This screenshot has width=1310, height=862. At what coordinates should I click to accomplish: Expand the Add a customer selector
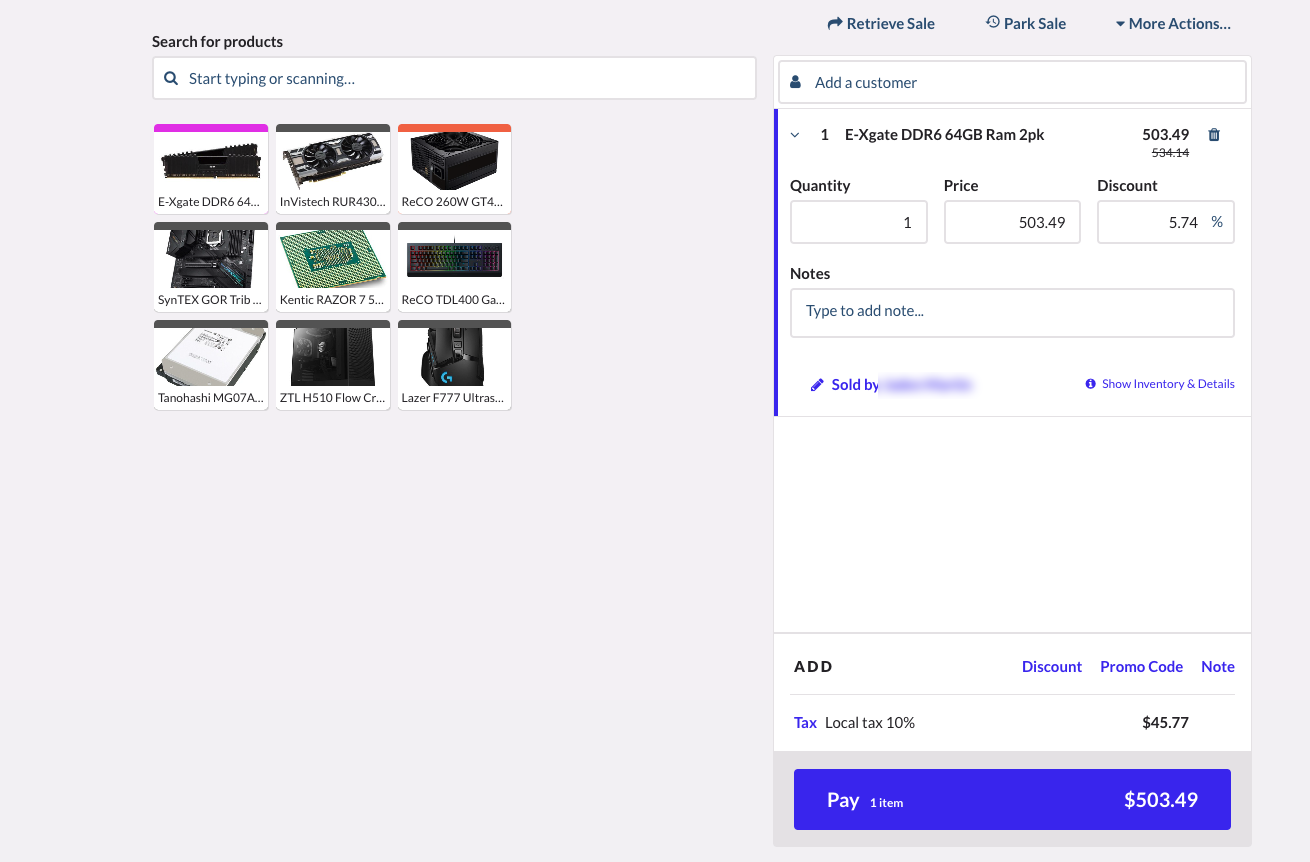click(1012, 81)
